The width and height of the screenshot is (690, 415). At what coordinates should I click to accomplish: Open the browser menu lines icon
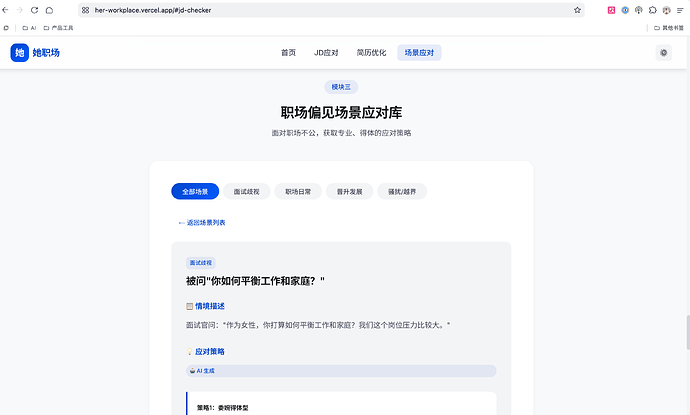(x=680, y=10)
